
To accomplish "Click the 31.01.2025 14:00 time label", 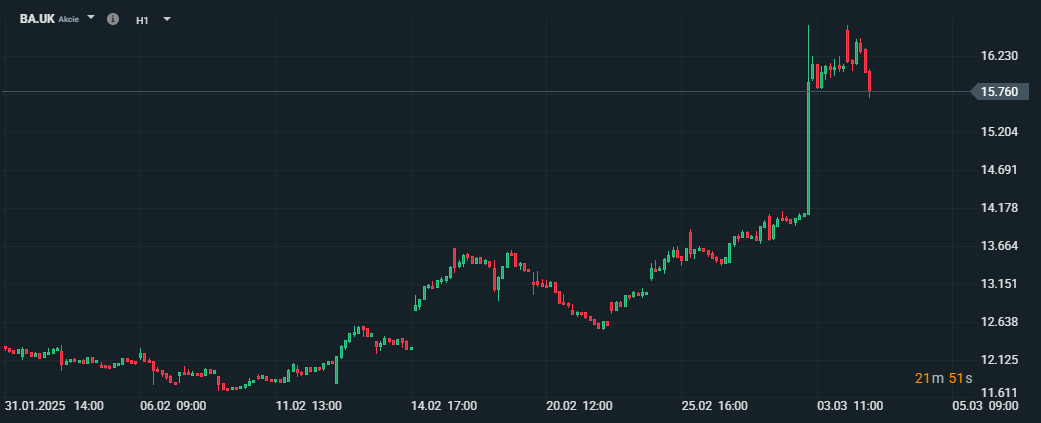I will click(54, 405).
